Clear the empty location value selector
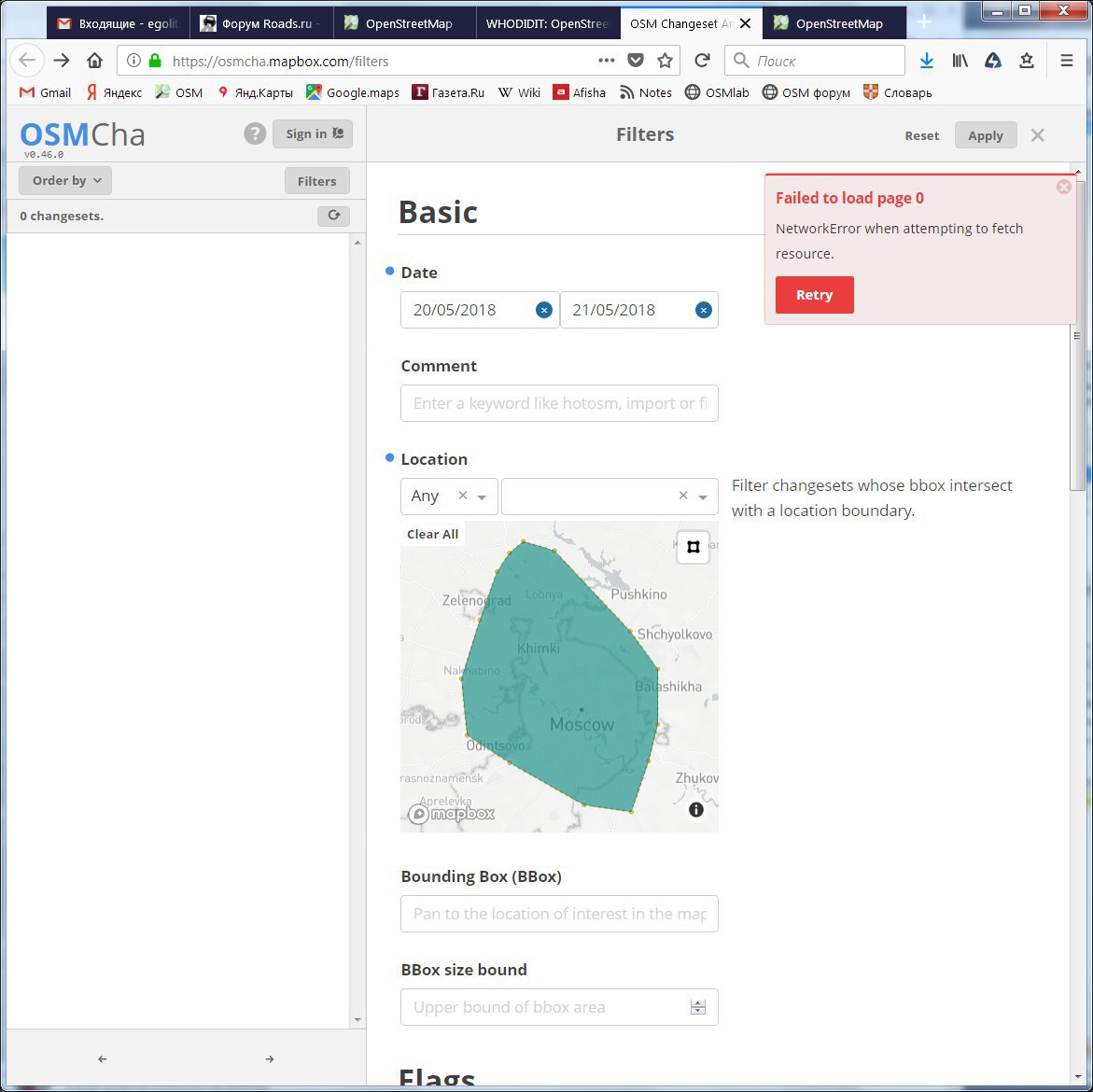The image size is (1093, 1092). click(x=683, y=495)
